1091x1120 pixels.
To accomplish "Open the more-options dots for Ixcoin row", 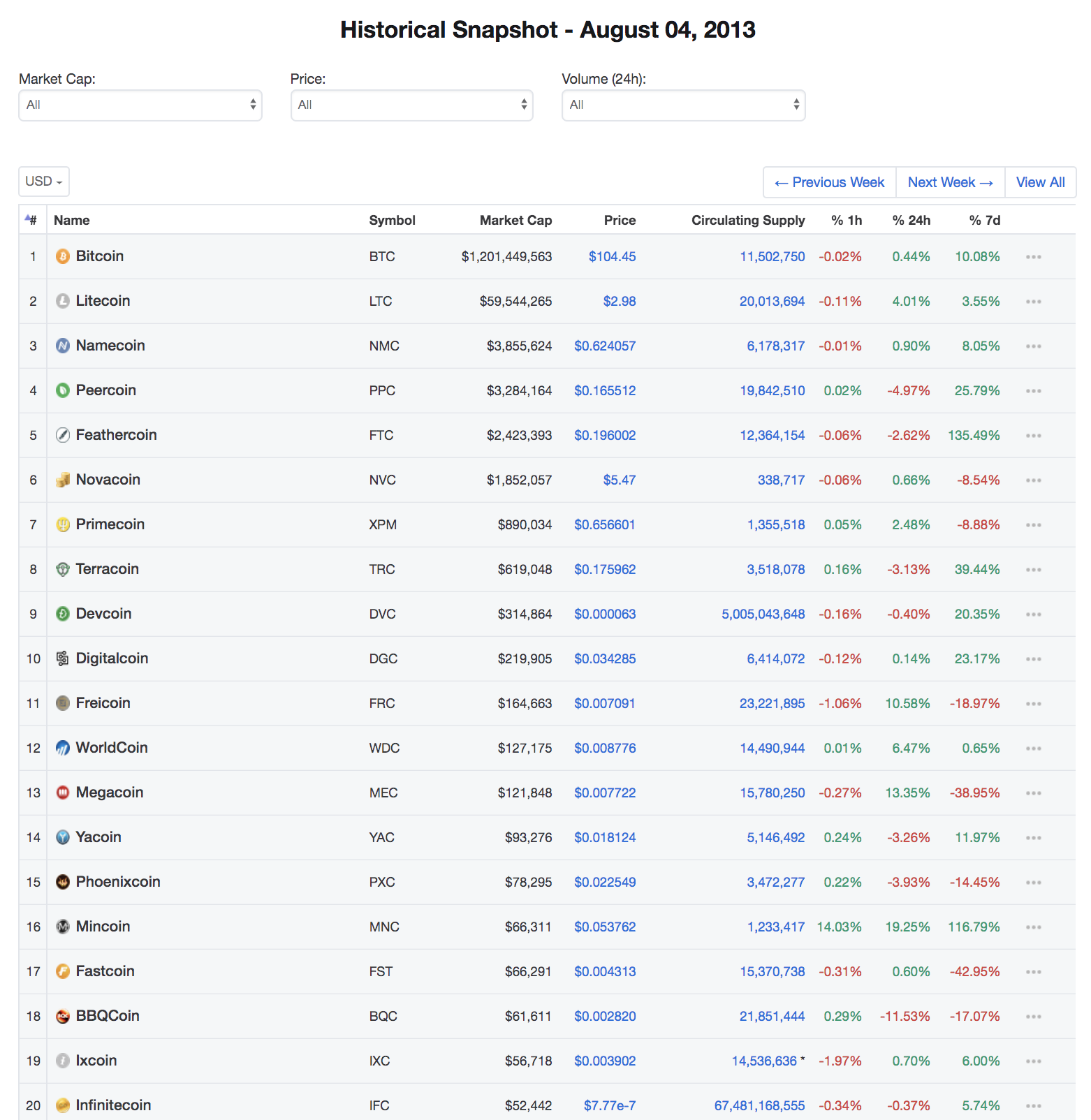I will point(1034,1061).
